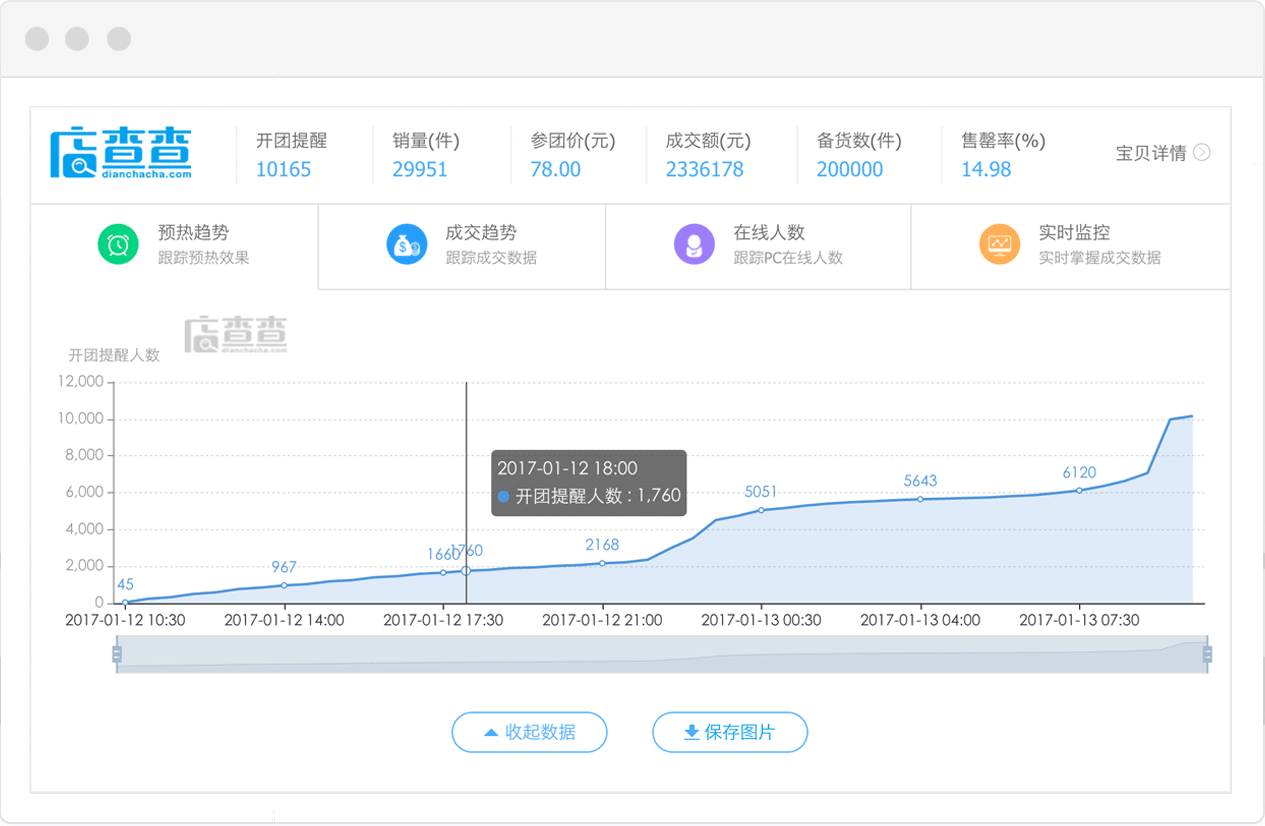Save chart with 保存图片 button
Screen dimensions: 1265x826
730,732
